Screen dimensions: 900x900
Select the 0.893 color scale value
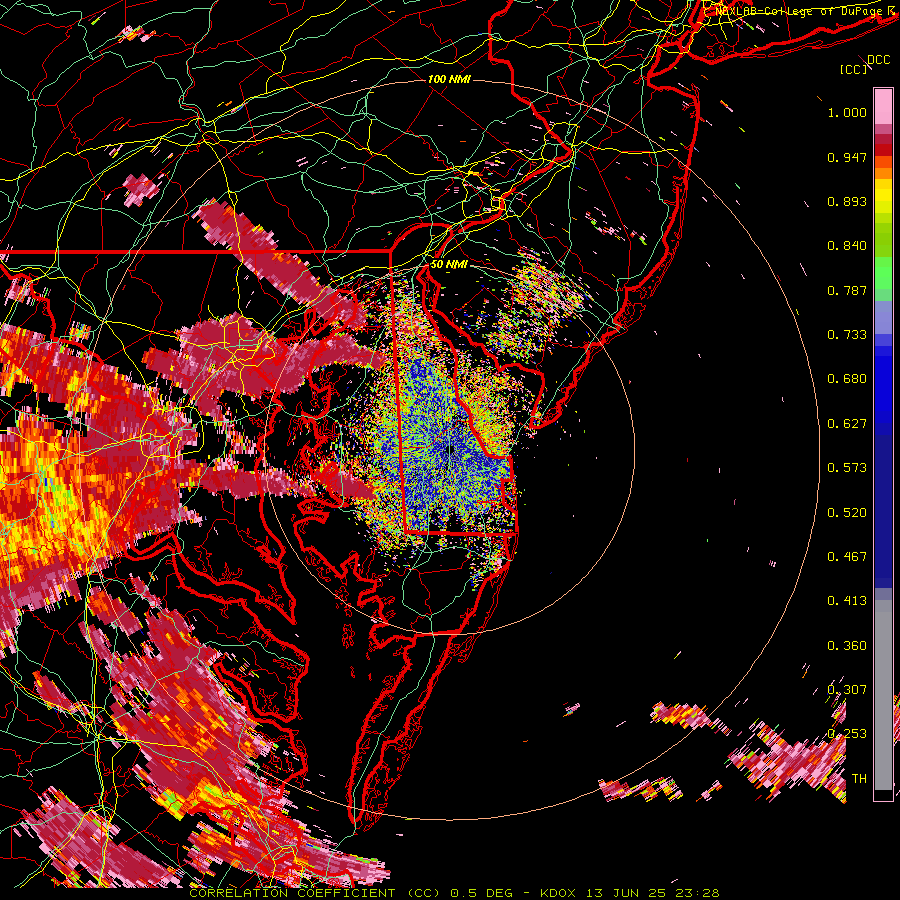click(x=847, y=201)
